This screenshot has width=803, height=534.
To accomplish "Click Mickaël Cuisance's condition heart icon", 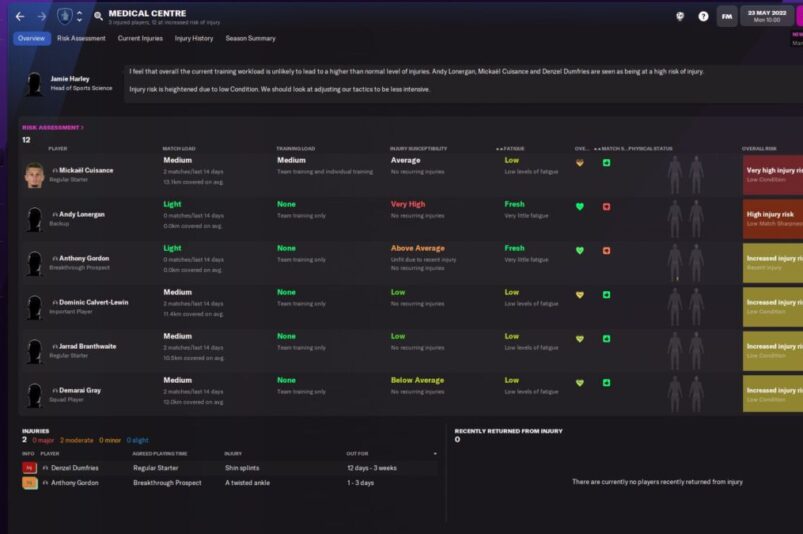I will [x=580, y=163].
